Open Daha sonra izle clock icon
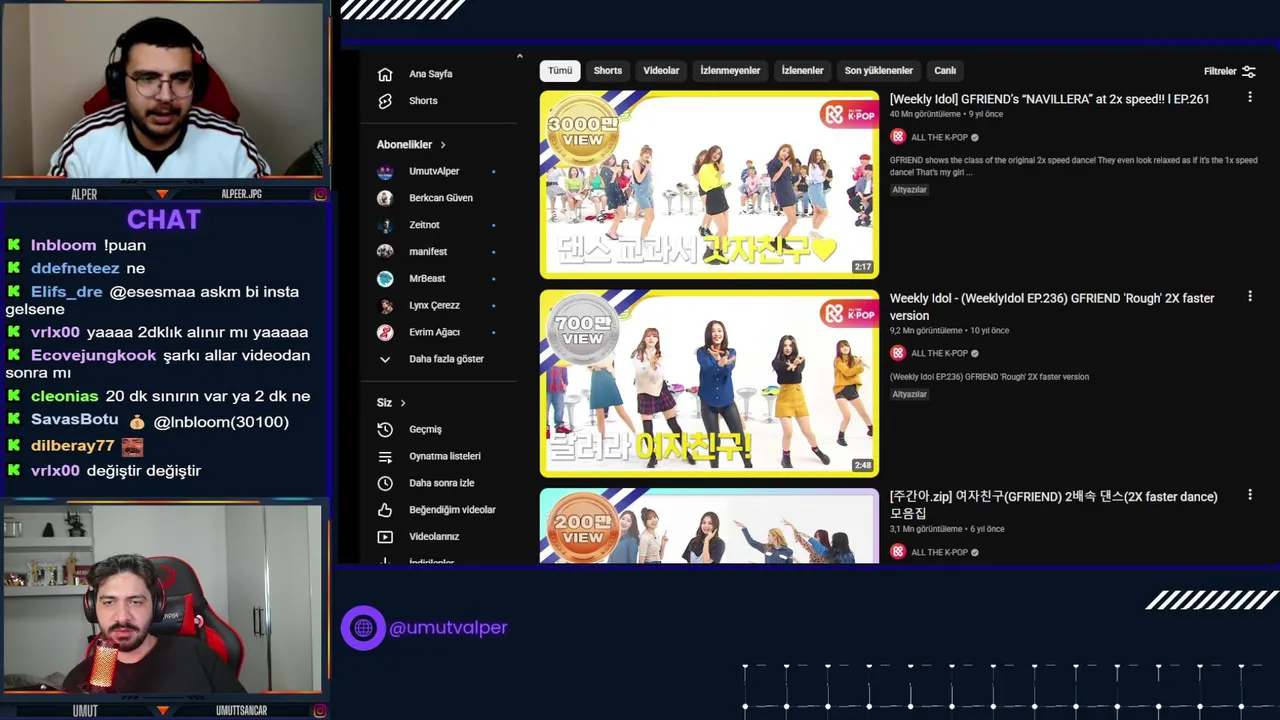The width and height of the screenshot is (1280, 720). pos(385,483)
